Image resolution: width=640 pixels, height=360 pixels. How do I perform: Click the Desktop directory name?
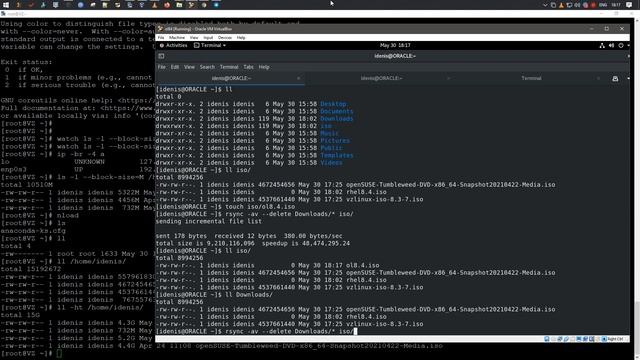[334, 104]
